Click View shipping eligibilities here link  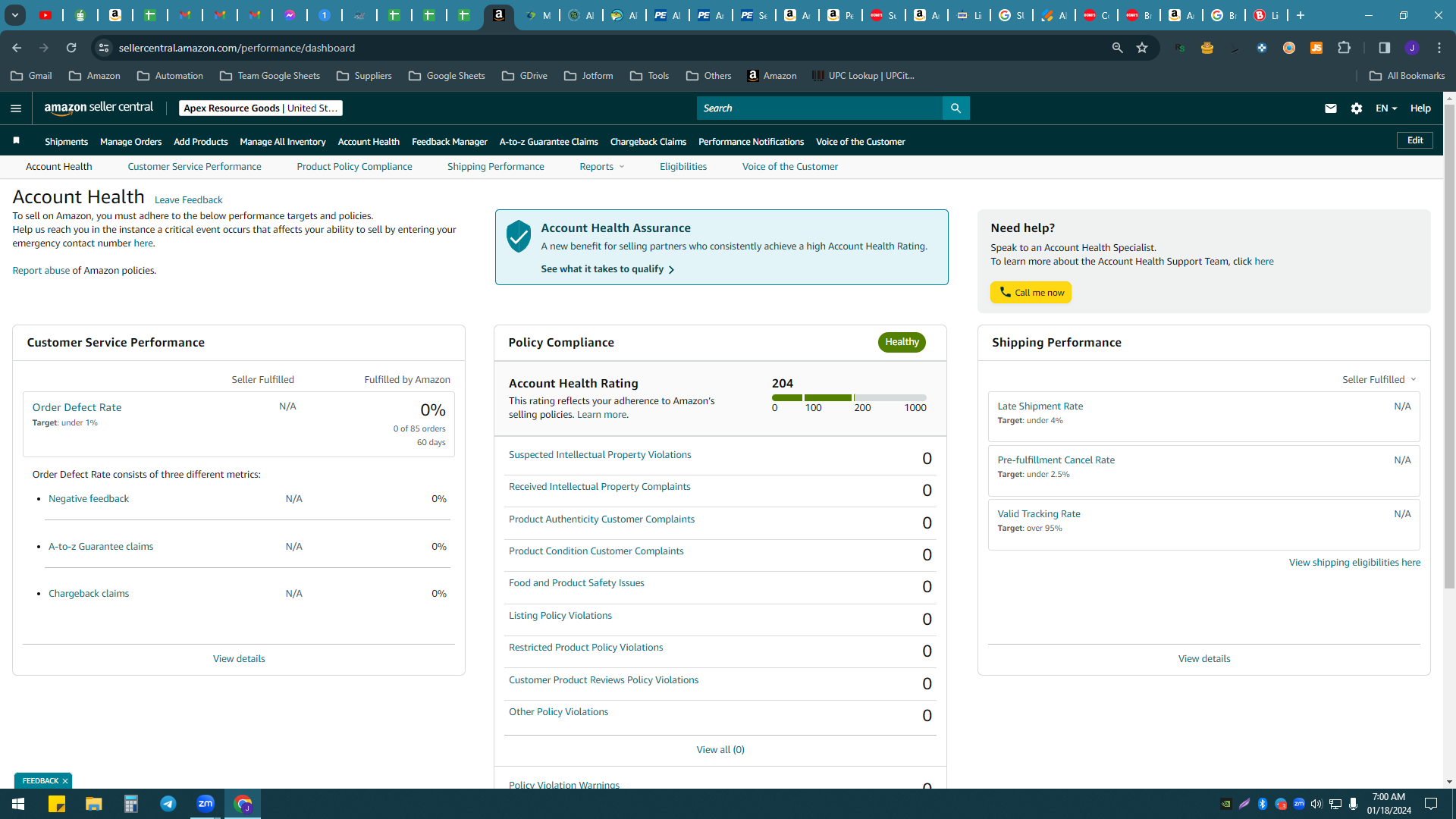point(1354,563)
